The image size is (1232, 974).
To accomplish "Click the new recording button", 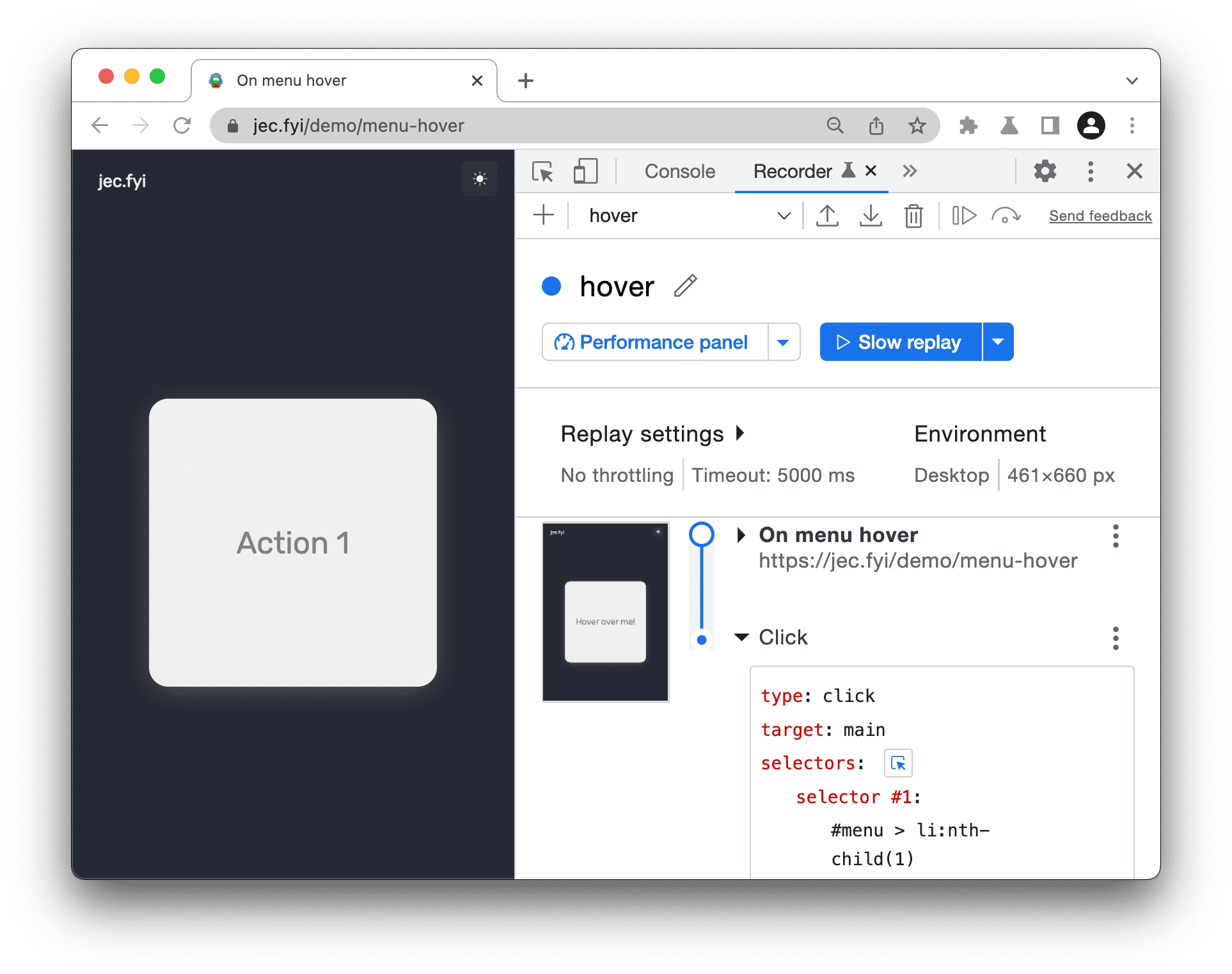I will click(x=546, y=217).
